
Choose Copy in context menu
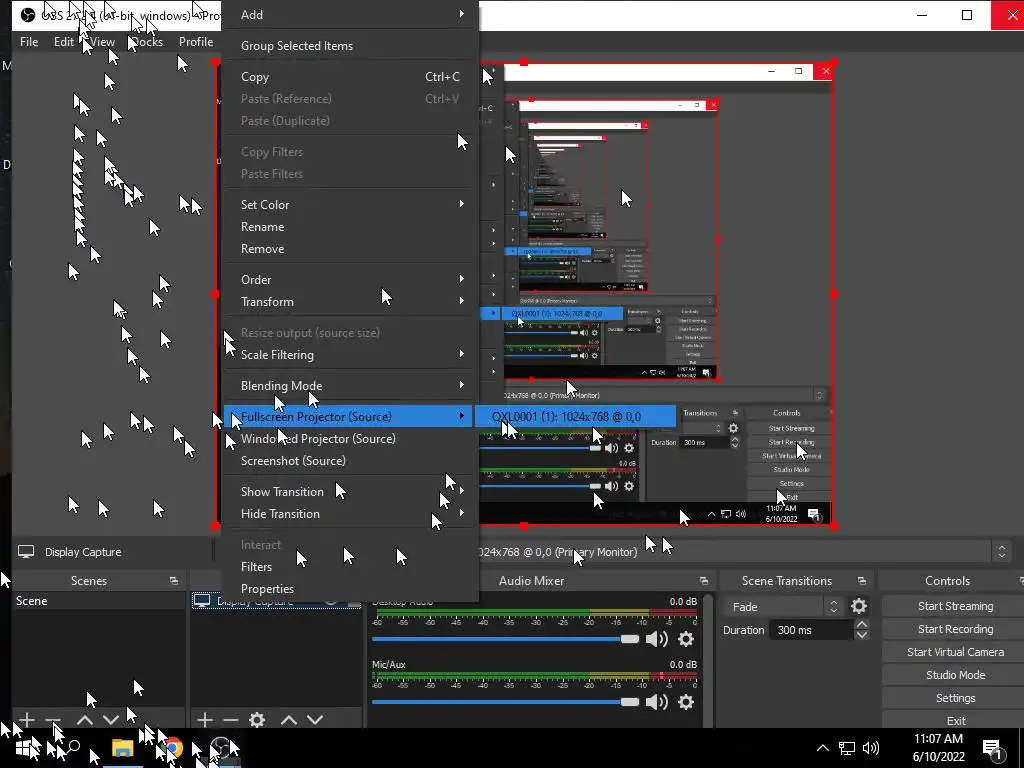351,76
